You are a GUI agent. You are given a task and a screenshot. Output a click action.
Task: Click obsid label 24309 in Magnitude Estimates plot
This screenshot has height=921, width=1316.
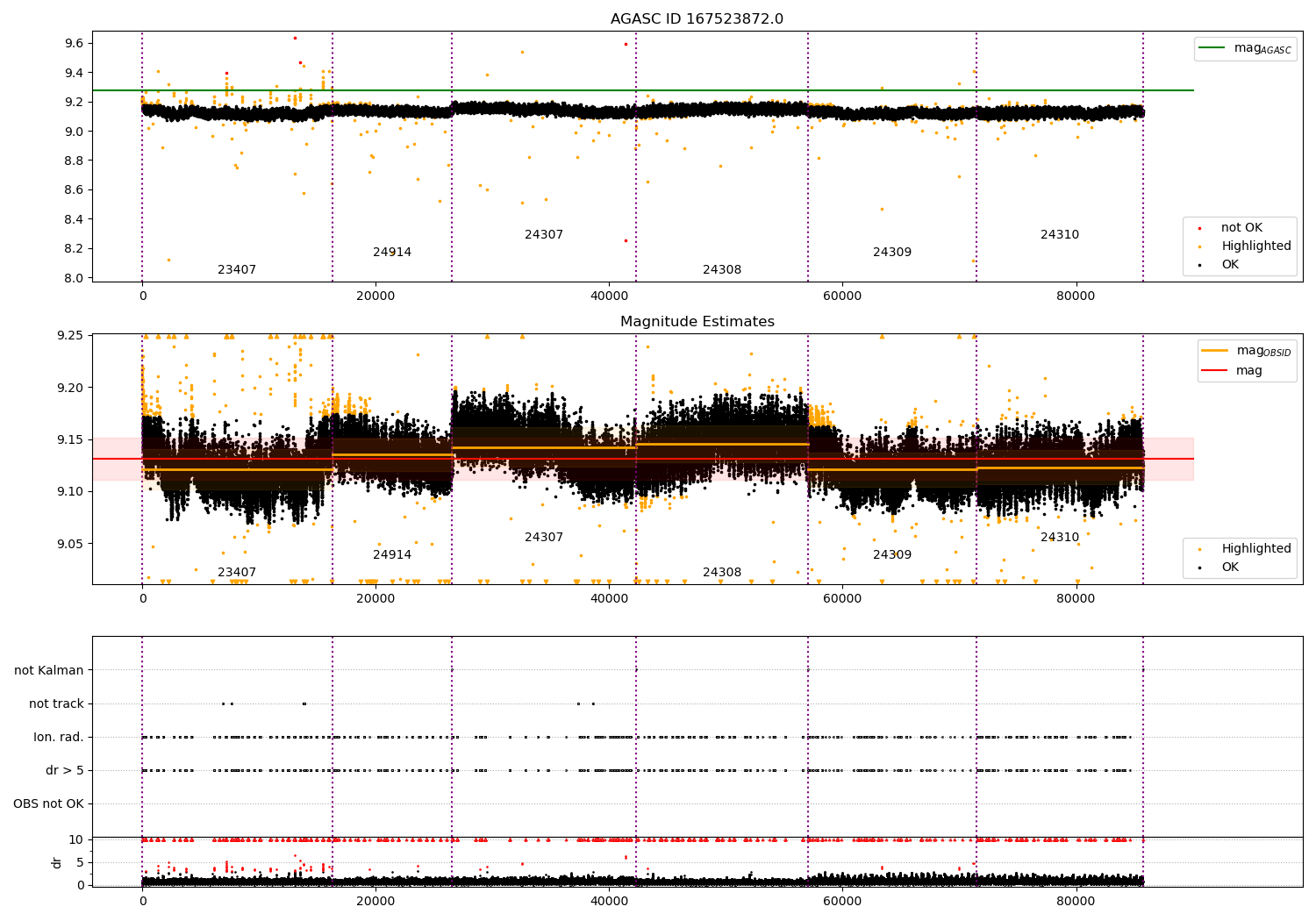(892, 555)
